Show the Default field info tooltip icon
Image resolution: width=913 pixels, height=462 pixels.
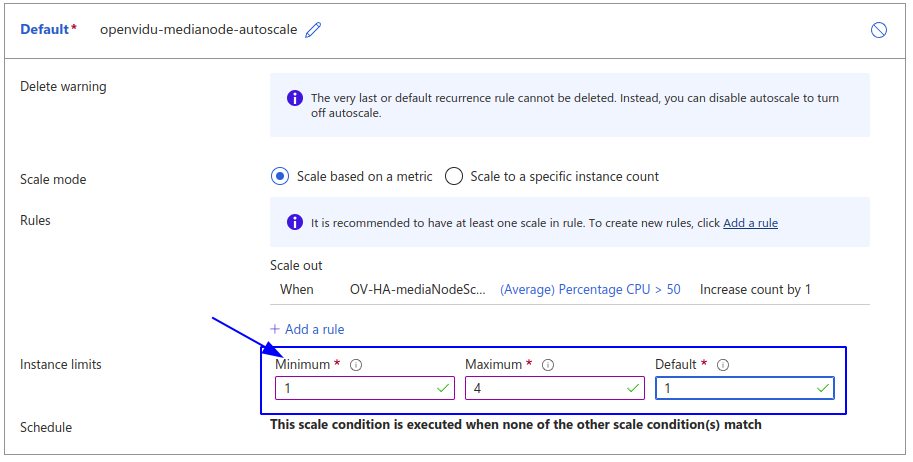coord(723,365)
